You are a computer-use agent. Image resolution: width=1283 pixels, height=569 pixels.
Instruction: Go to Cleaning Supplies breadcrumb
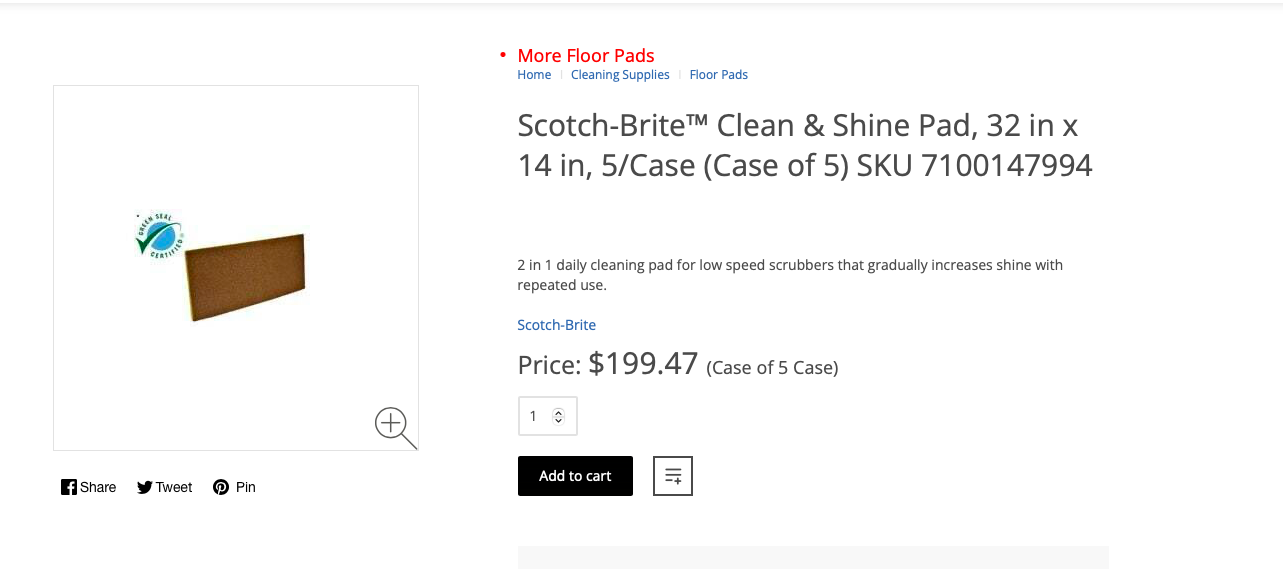pyautogui.click(x=620, y=75)
